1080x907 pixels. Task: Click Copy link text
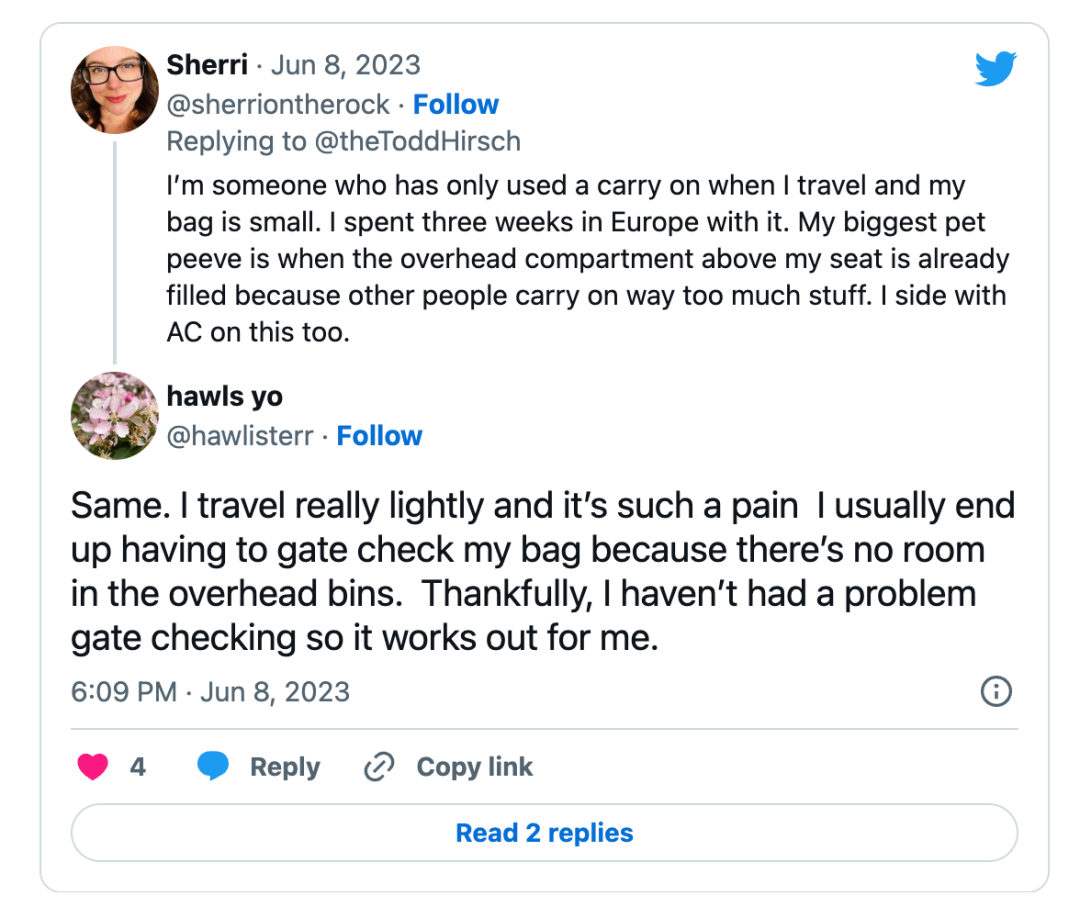coord(475,767)
